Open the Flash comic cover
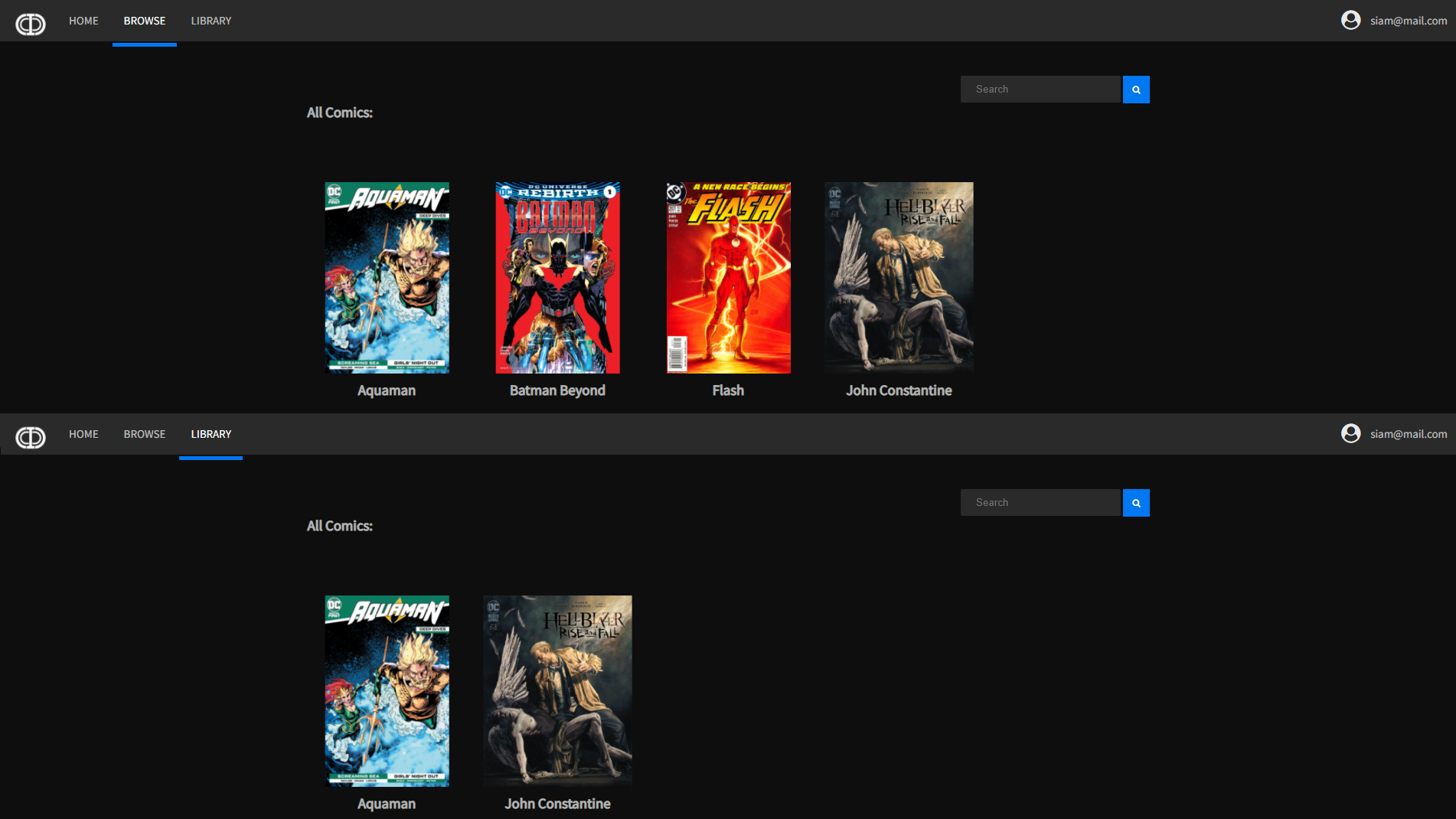Viewport: 1456px width, 819px height. click(728, 278)
